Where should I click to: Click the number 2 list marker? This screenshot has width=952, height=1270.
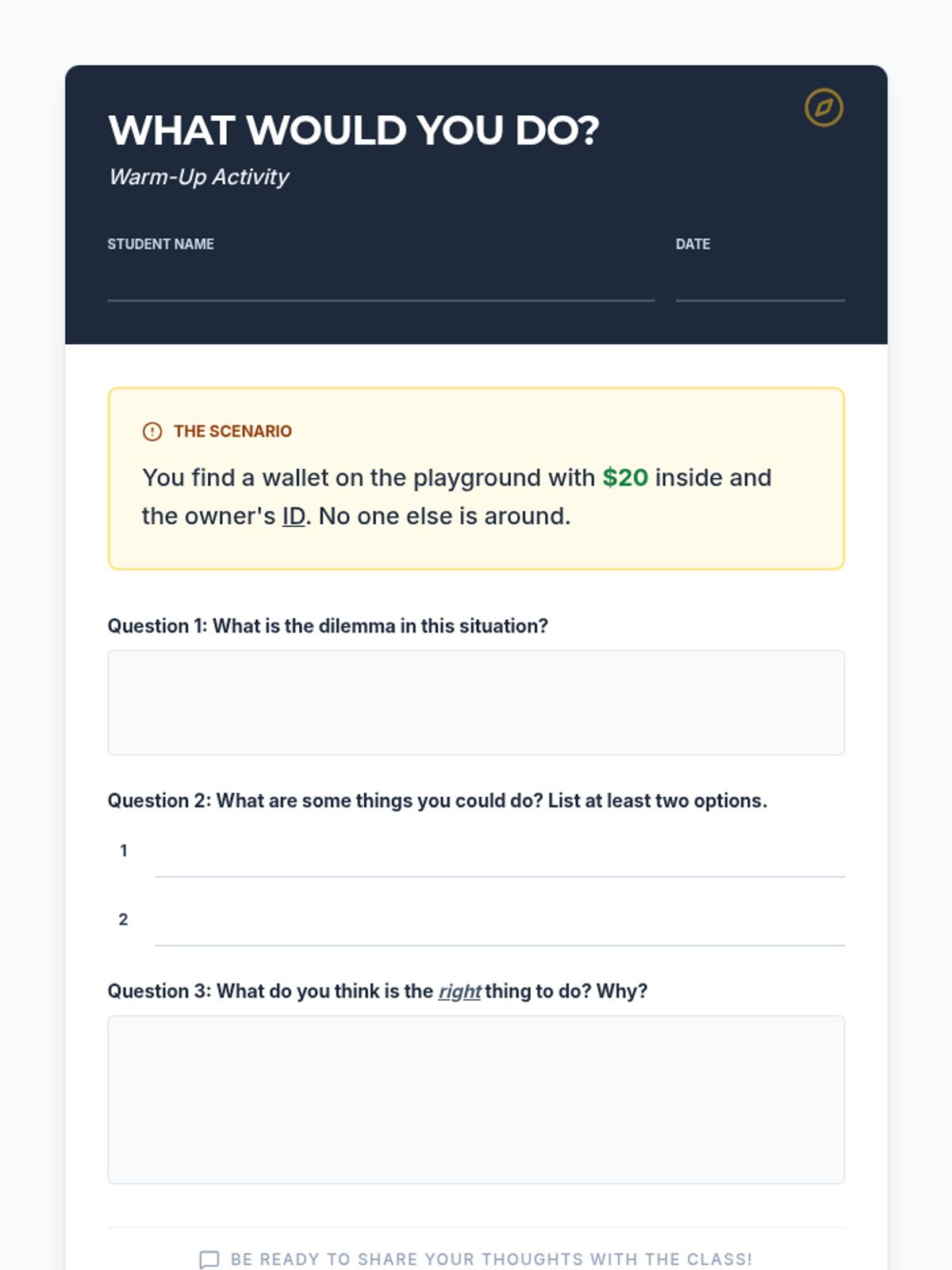click(x=124, y=919)
